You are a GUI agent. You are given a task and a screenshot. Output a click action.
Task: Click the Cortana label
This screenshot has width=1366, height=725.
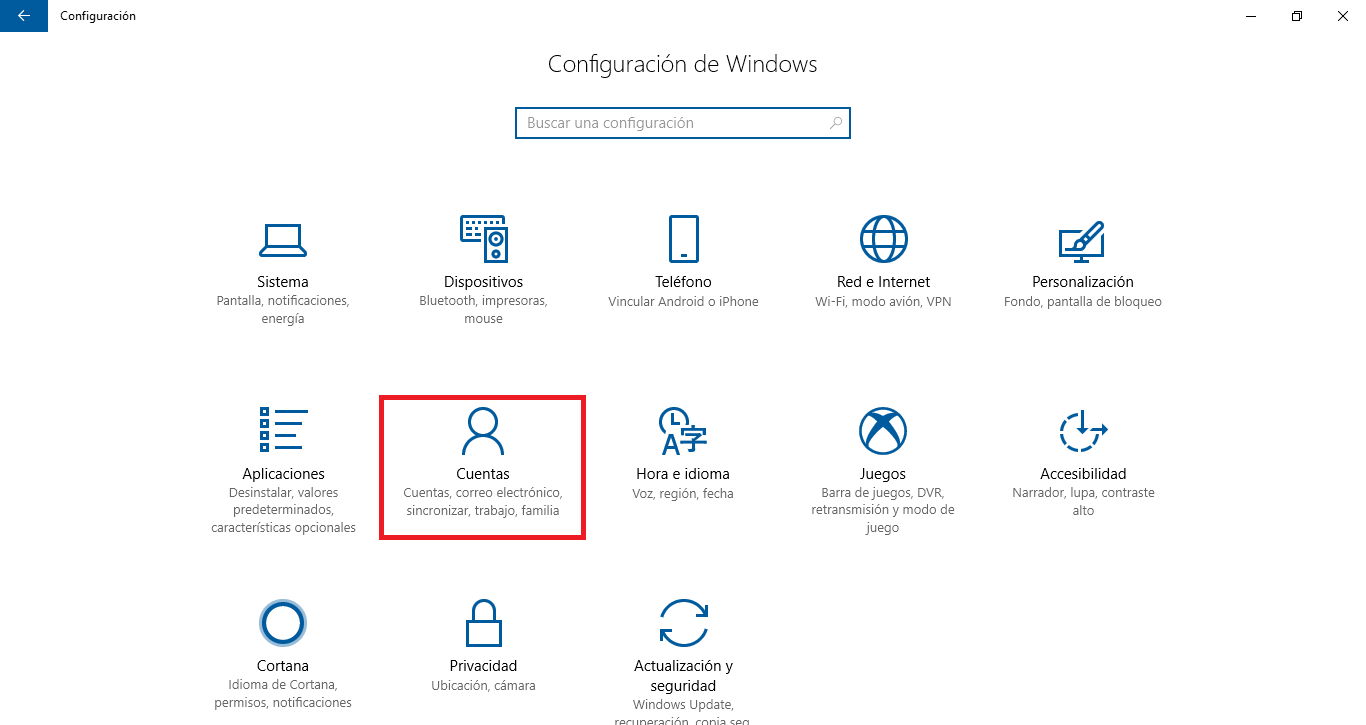click(283, 666)
